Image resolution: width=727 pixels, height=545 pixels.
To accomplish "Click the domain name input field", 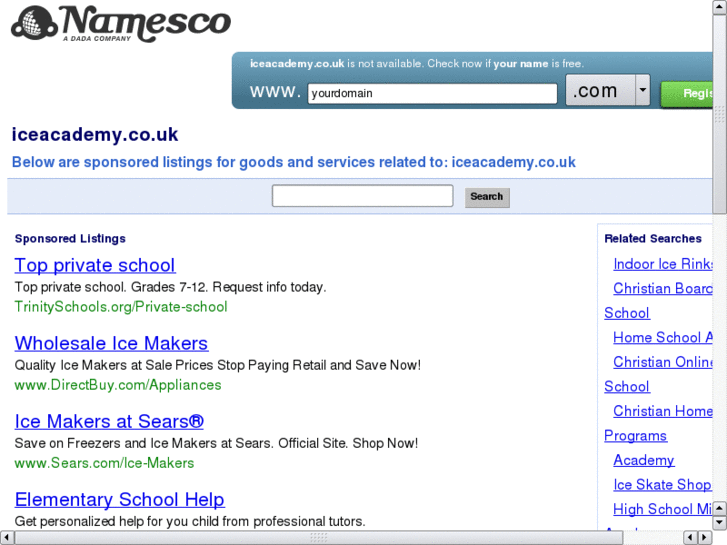I will pos(432,93).
